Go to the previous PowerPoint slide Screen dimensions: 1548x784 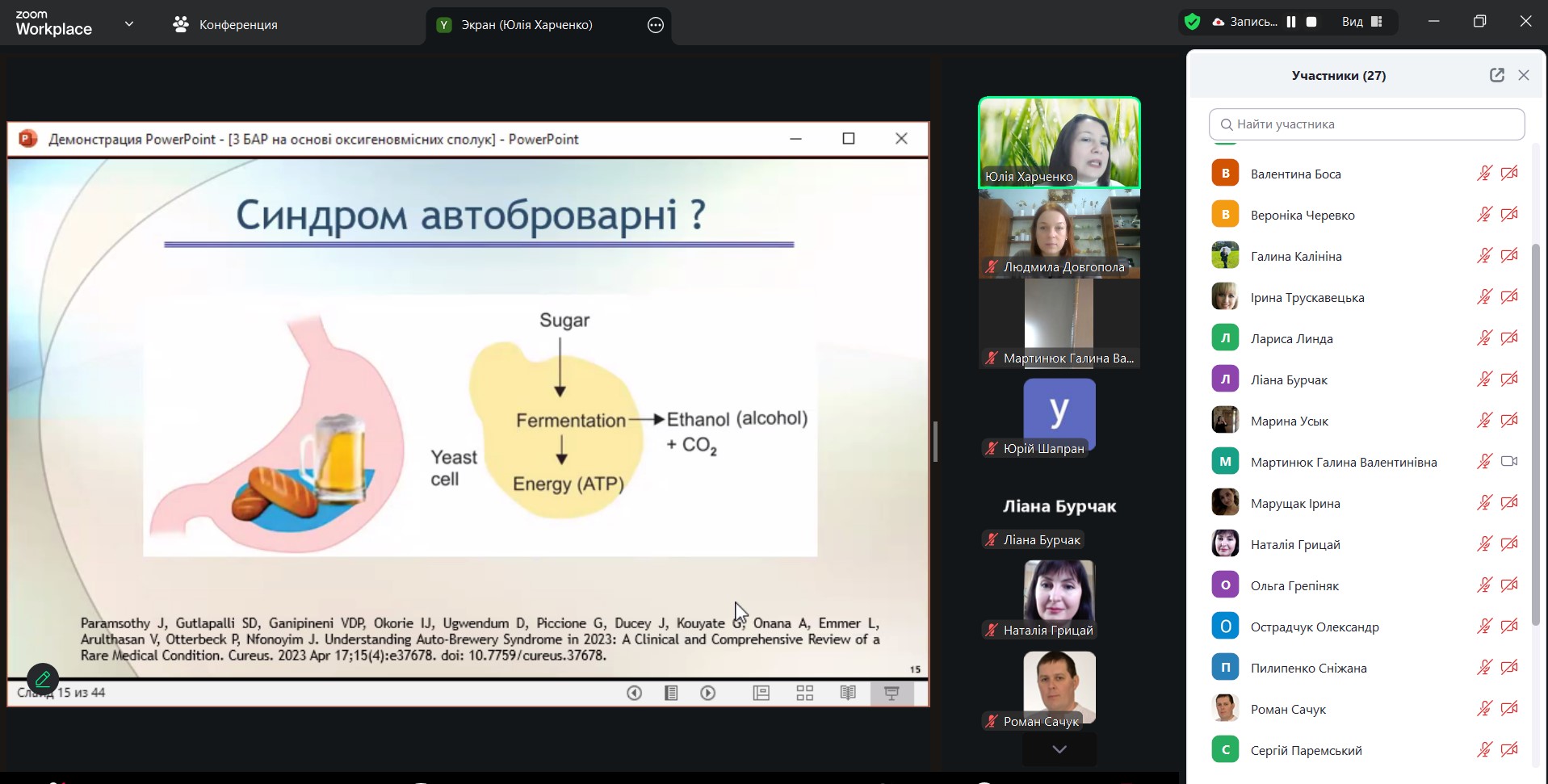[634, 693]
